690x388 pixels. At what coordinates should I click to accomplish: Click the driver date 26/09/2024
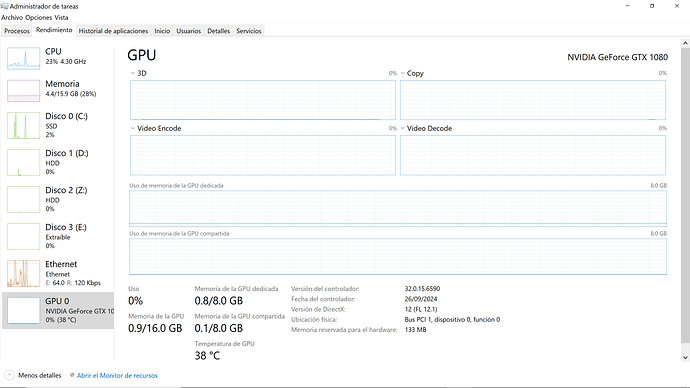pyautogui.click(x=421, y=299)
